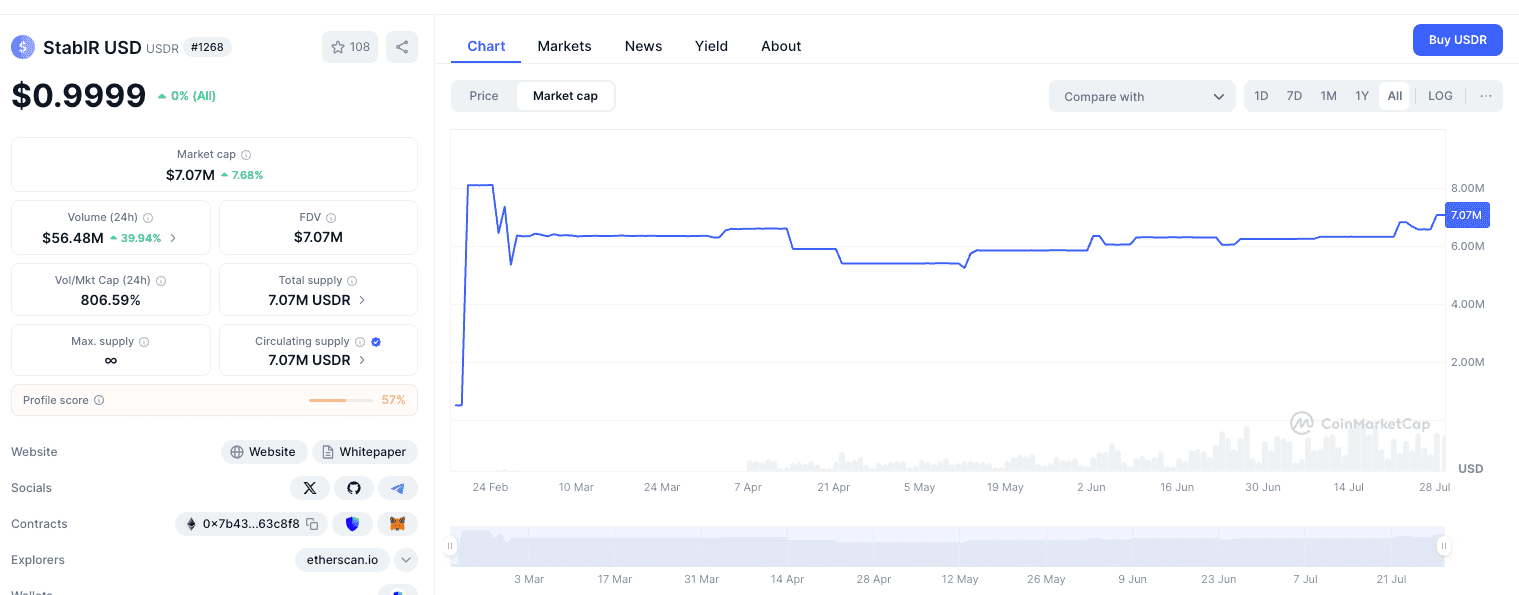Click the #1268 rank badge
Viewport: 1519px width, 595px height.
(x=208, y=47)
